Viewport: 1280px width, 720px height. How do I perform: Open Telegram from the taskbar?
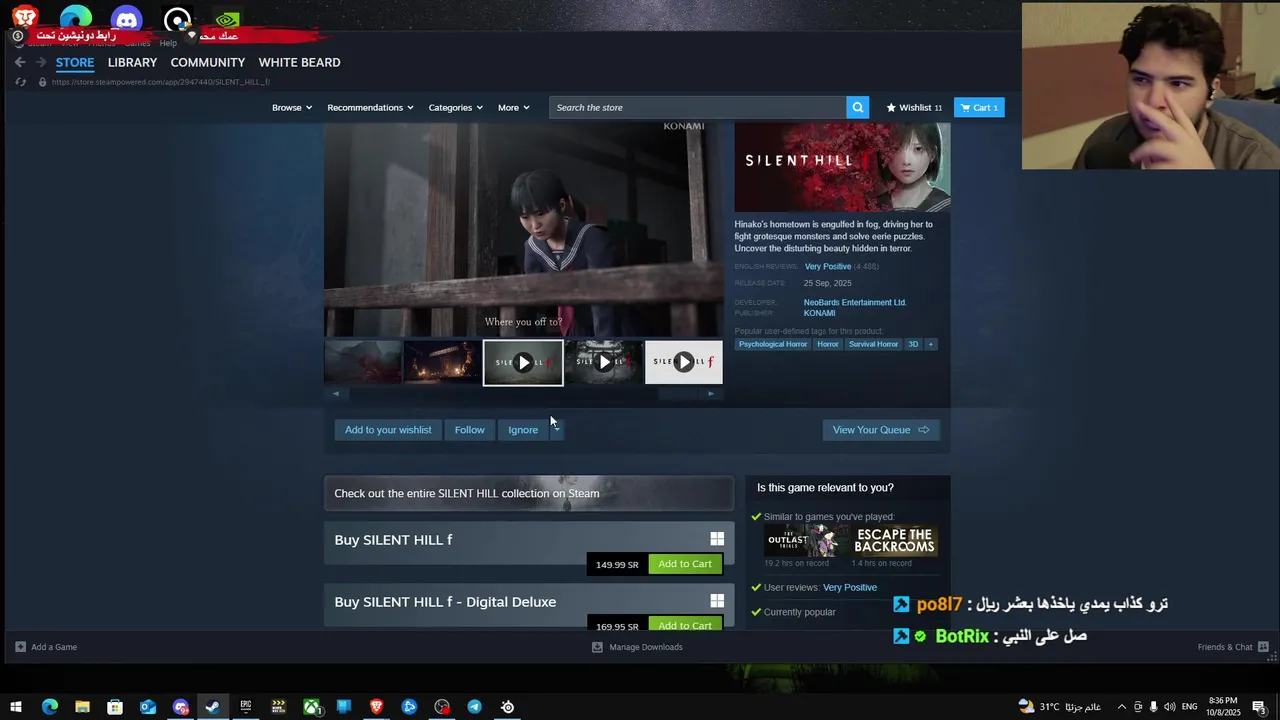(474, 707)
